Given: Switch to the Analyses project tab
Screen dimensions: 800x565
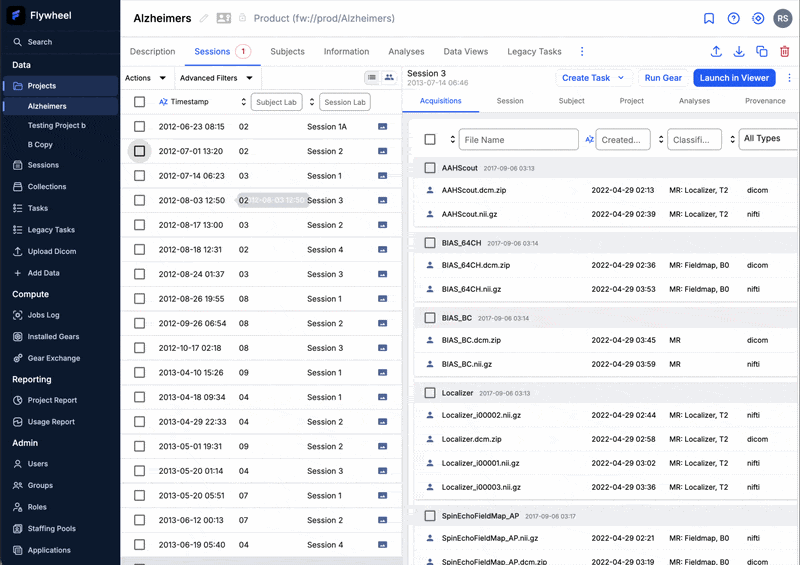Looking at the screenshot, I should coord(406,52).
